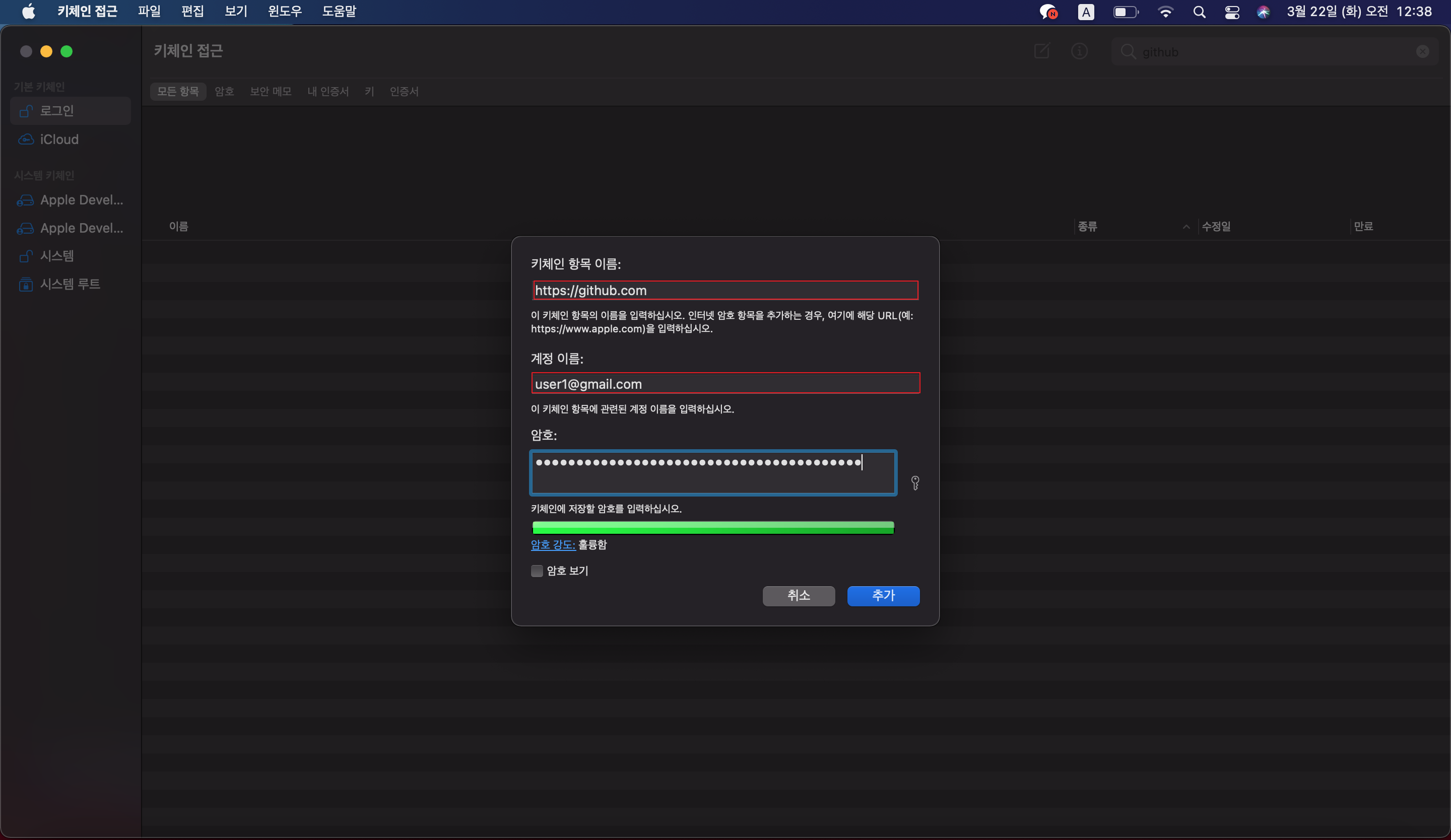Open the 암호 강도 link
1451x840 pixels.
553,544
